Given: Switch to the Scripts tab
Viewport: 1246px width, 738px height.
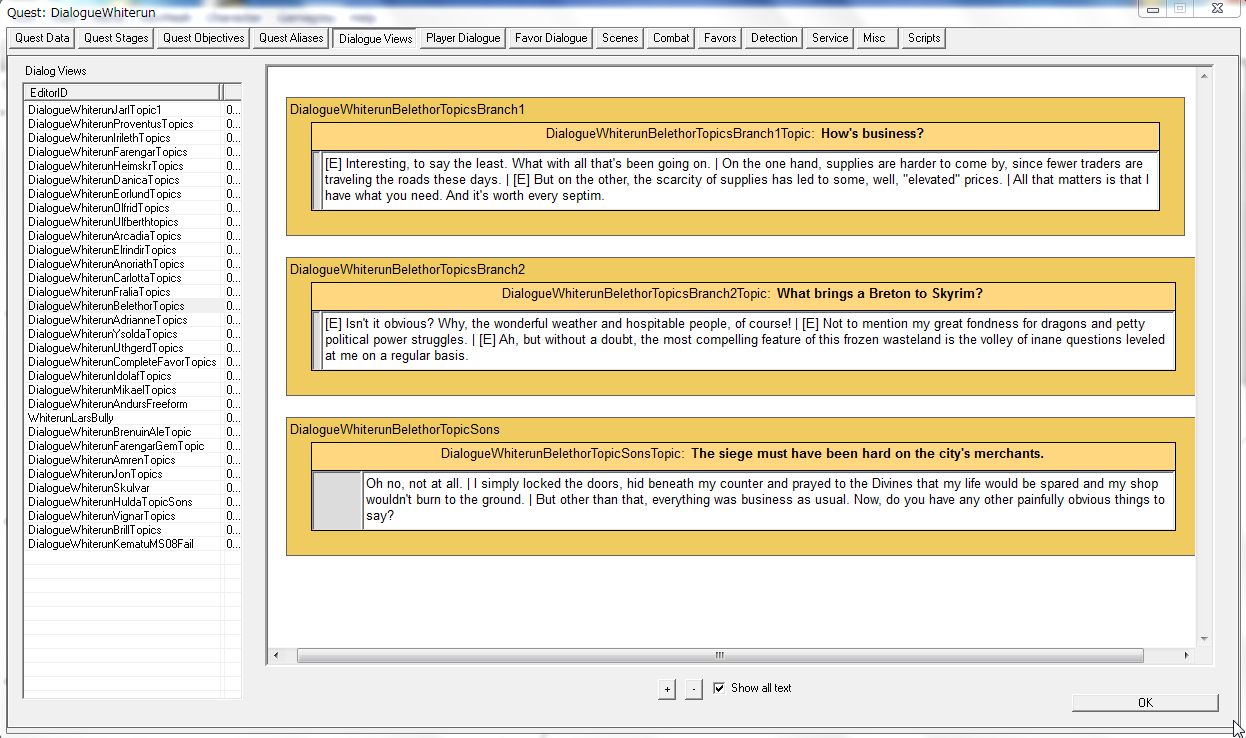Looking at the screenshot, I should pyautogui.click(x=924, y=38).
